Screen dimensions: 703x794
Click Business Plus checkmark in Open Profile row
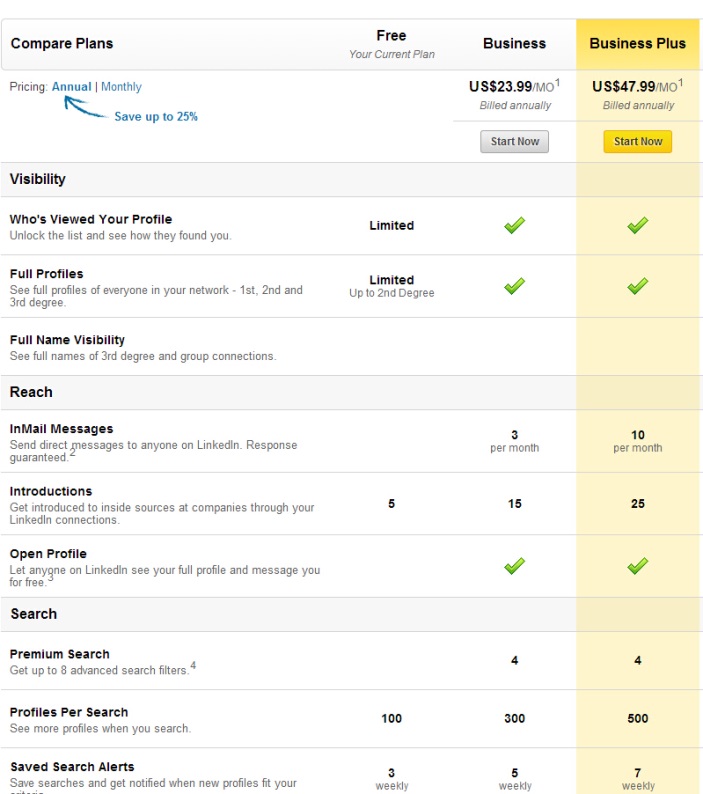click(x=637, y=566)
